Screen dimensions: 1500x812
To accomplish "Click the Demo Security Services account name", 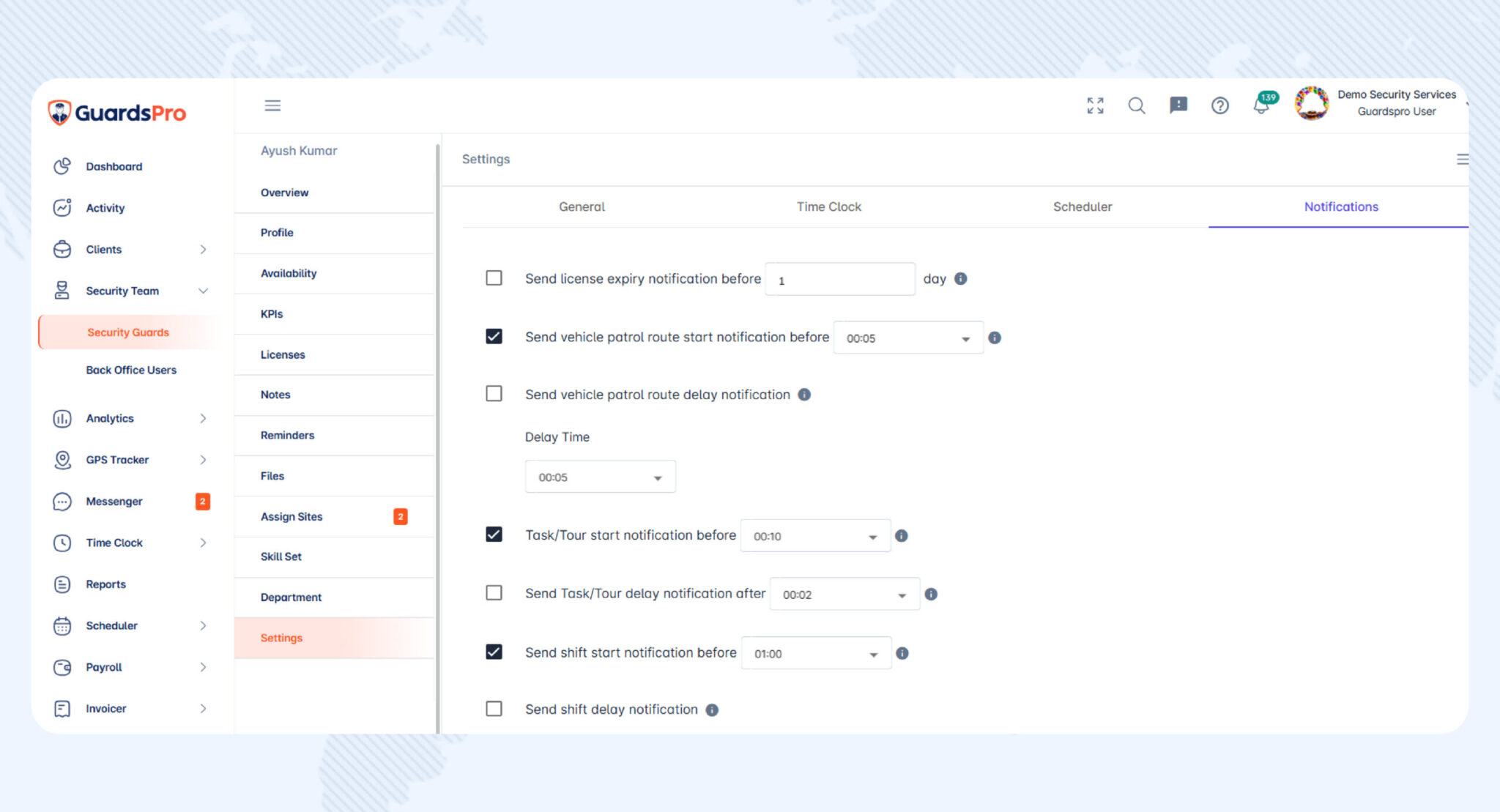I will (x=1396, y=94).
